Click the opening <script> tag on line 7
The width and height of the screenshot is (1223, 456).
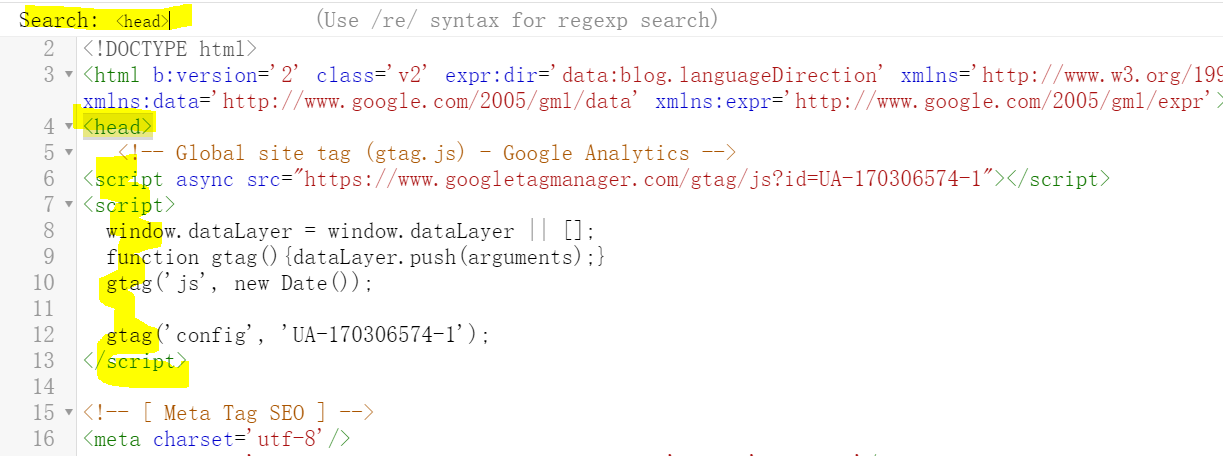130,205
